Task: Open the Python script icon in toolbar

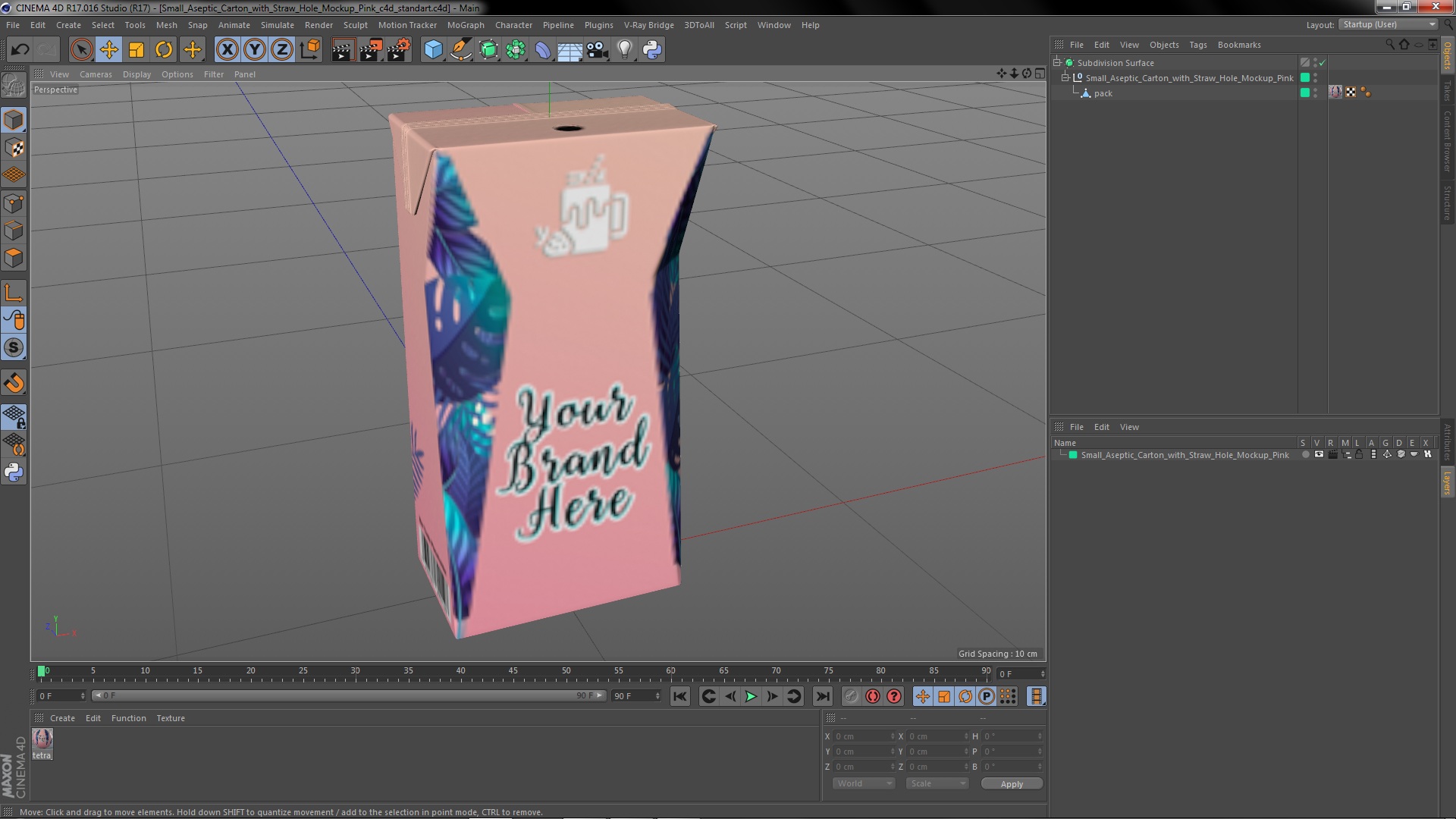Action: tap(652, 50)
